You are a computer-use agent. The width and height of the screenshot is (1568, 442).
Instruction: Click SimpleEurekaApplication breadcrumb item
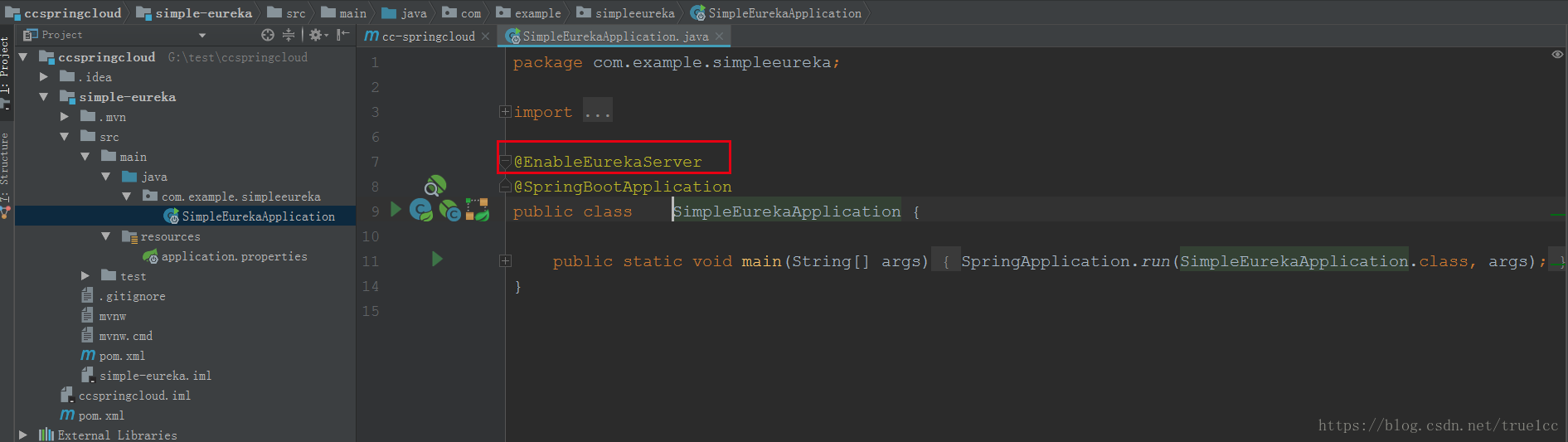pos(776,13)
